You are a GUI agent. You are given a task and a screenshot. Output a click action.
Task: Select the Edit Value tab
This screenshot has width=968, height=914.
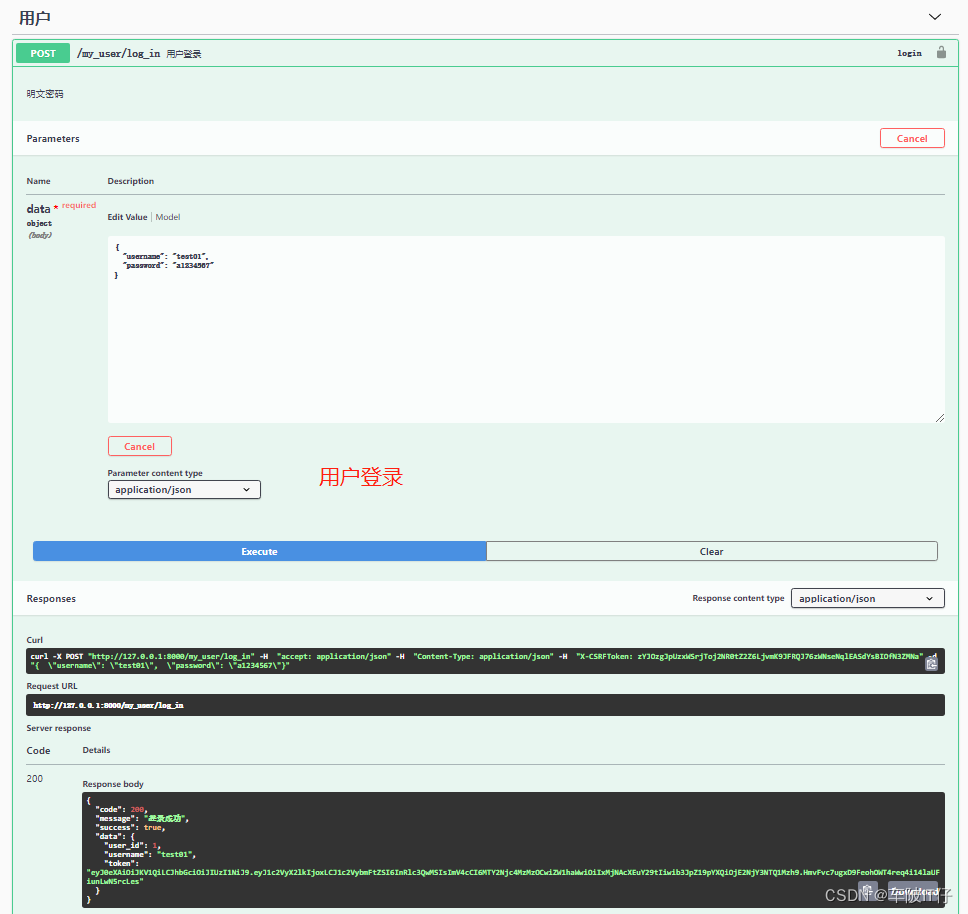(x=126, y=217)
